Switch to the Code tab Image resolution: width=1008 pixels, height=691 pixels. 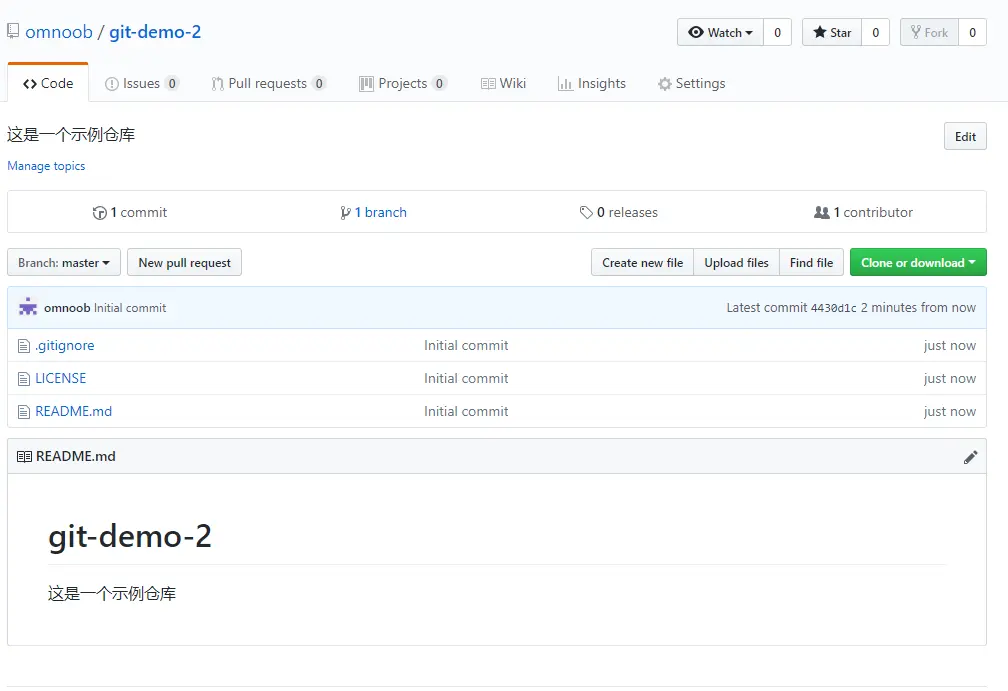tap(48, 83)
